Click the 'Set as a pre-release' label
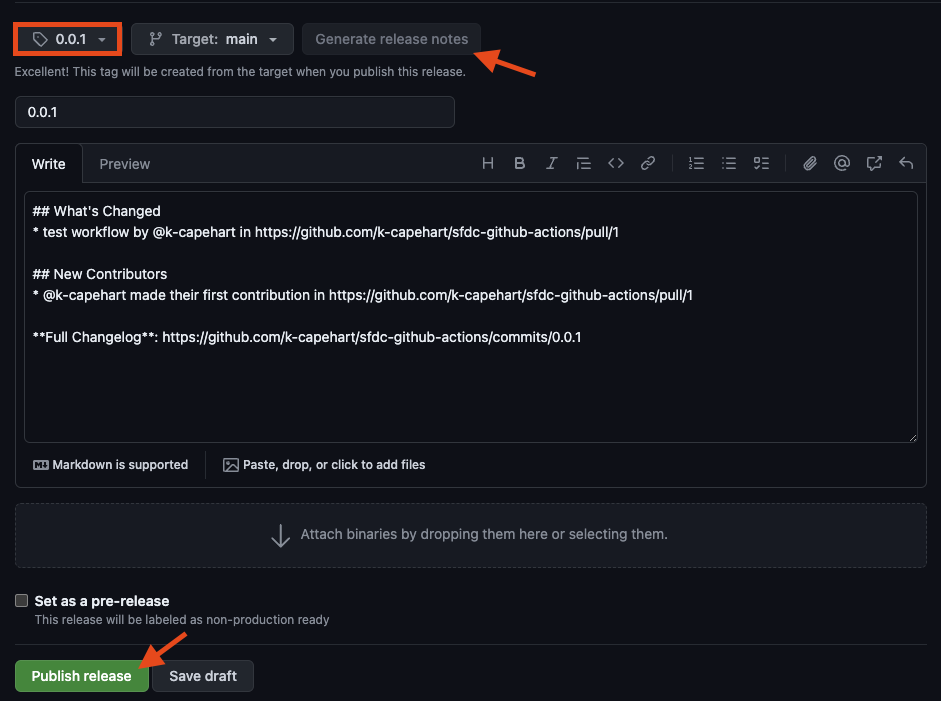The height and width of the screenshot is (701, 941). (102, 601)
